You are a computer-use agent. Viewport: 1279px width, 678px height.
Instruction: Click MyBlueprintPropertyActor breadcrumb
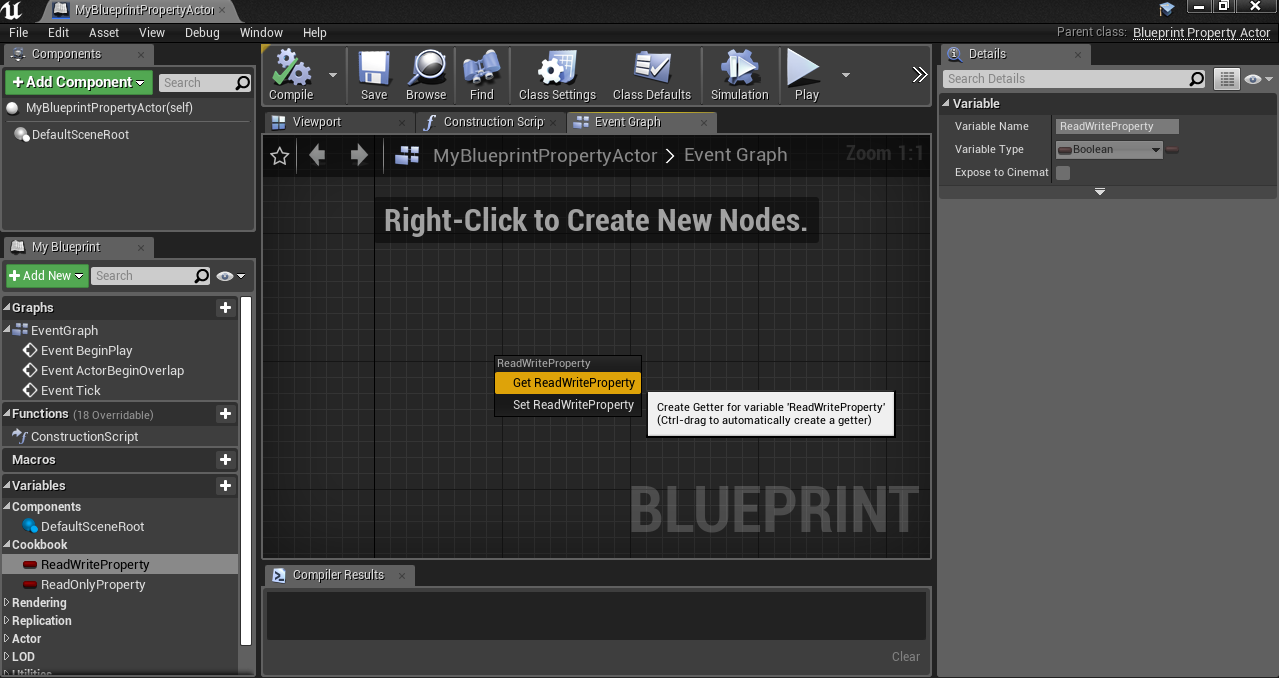tap(545, 155)
